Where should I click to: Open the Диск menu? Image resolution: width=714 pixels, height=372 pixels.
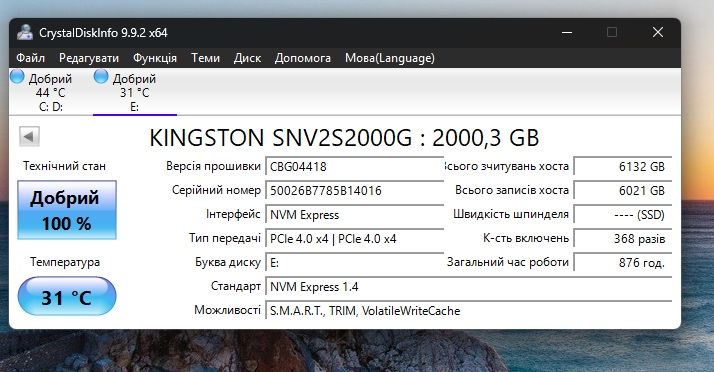[247, 58]
